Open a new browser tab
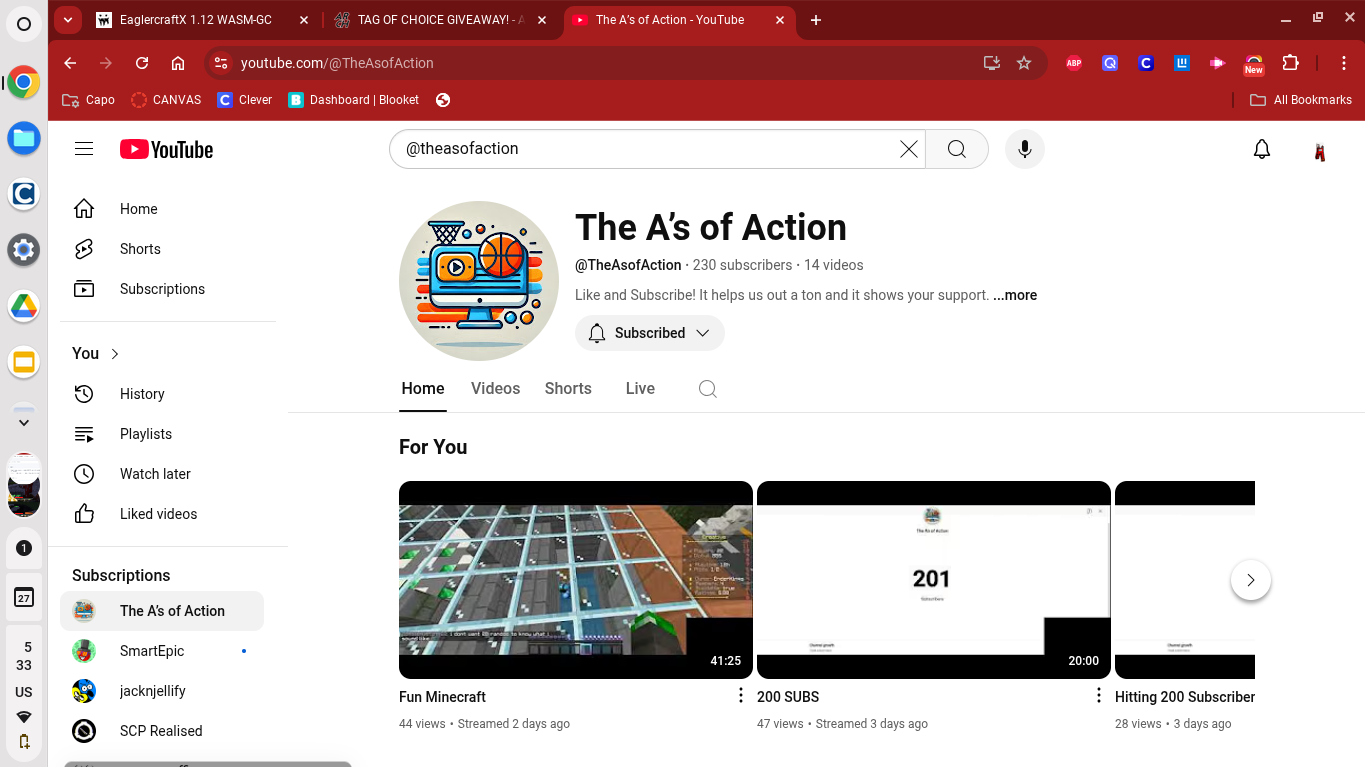This screenshot has height=767, width=1365. click(x=816, y=20)
